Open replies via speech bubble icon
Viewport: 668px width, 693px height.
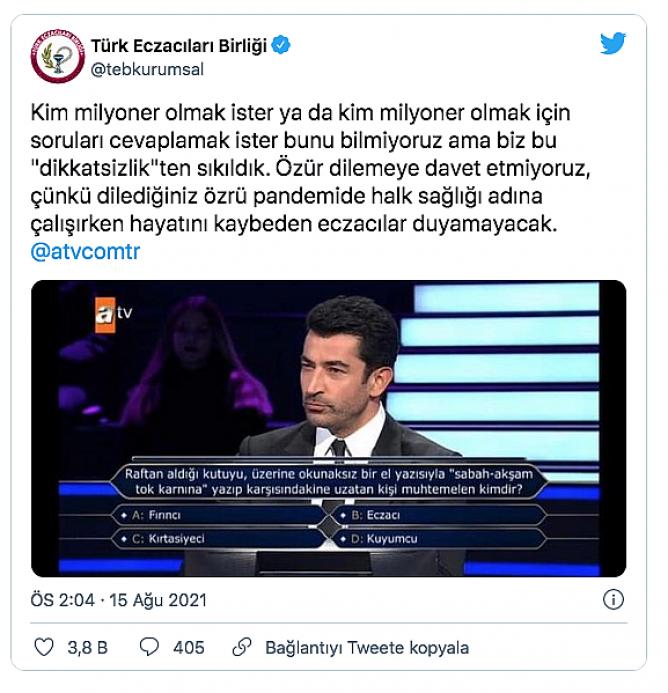(149, 647)
